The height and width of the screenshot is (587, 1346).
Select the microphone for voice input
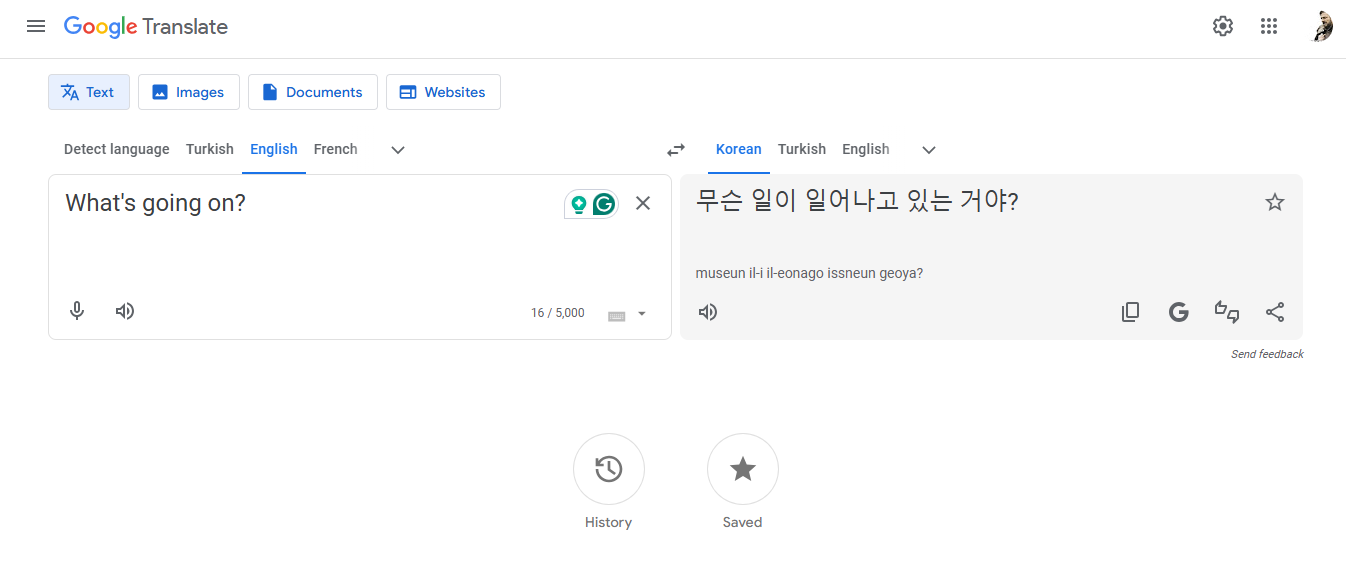click(77, 311)
